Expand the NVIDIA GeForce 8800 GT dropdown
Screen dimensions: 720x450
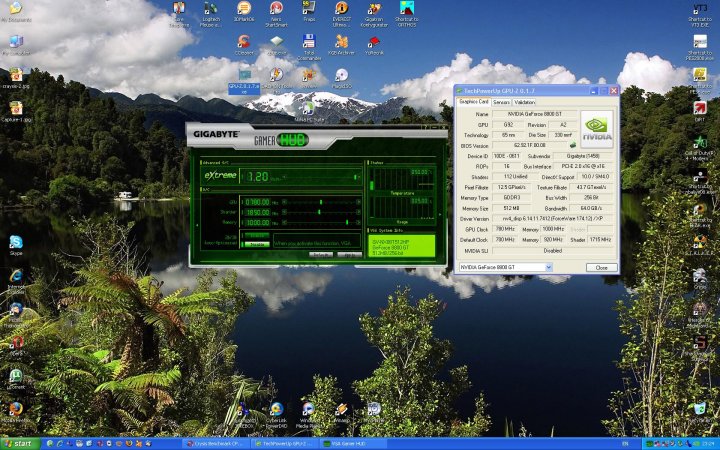[548, 267]
